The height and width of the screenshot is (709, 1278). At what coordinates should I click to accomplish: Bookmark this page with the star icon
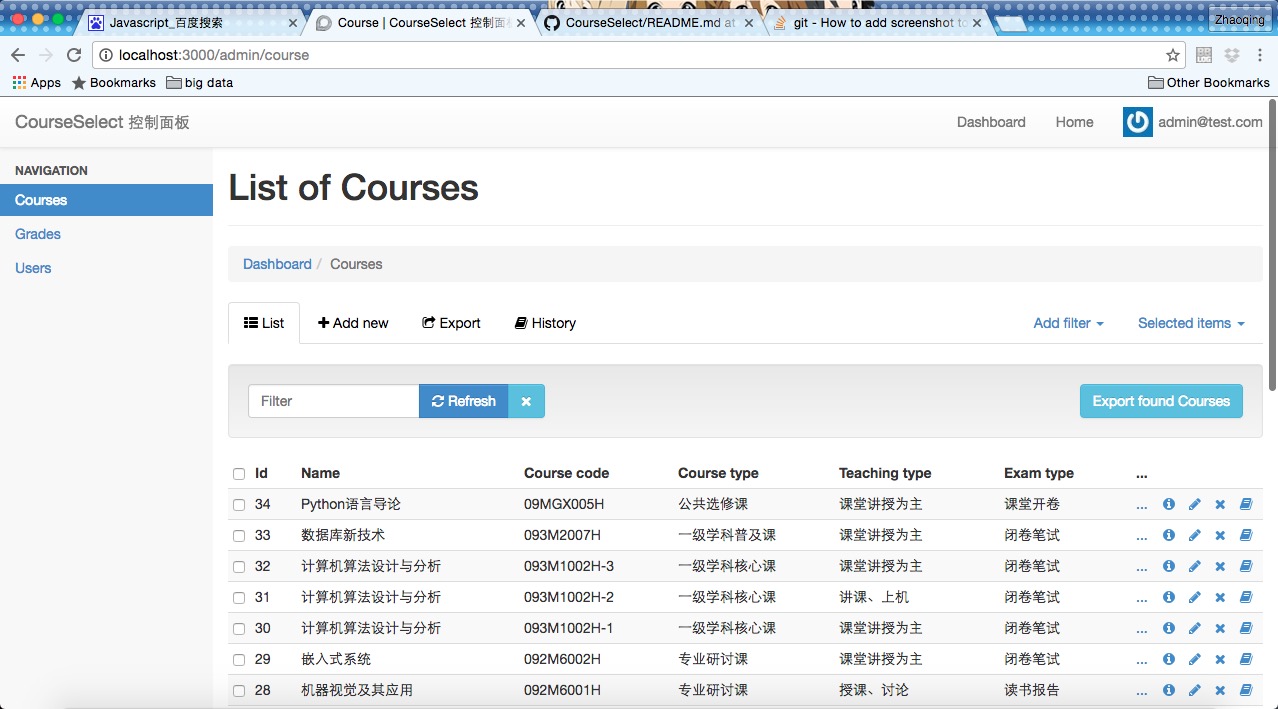click(1173, 55)
